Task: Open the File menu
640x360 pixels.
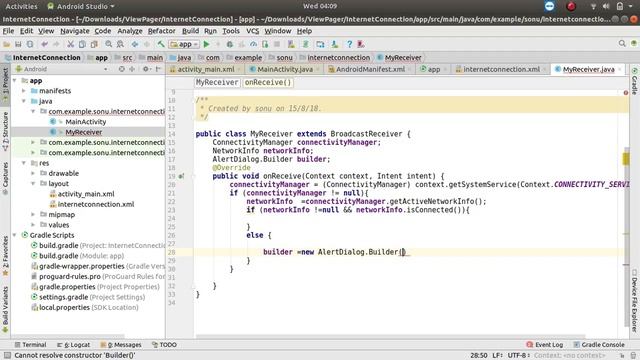Action: pos(8,31)
